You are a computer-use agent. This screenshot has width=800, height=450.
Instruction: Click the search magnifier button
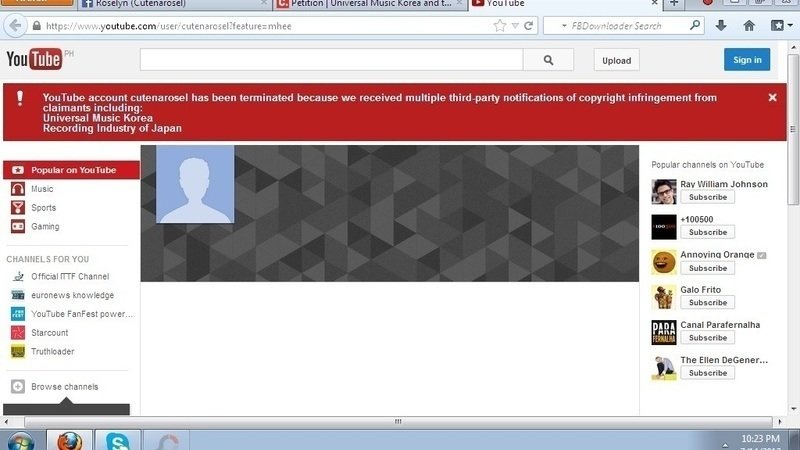[548, 60]
